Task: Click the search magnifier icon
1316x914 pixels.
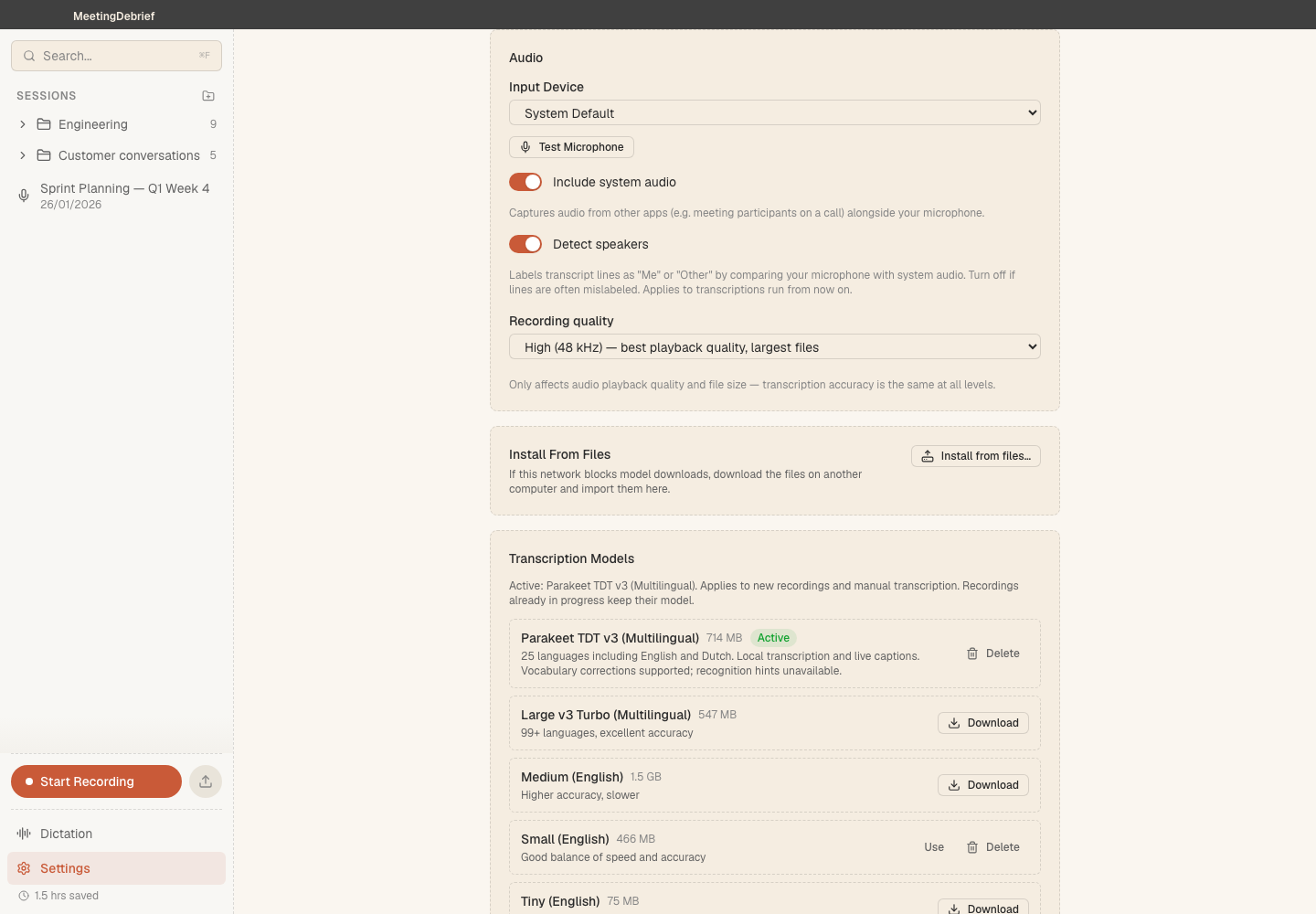Action: [x=29, y=56]
